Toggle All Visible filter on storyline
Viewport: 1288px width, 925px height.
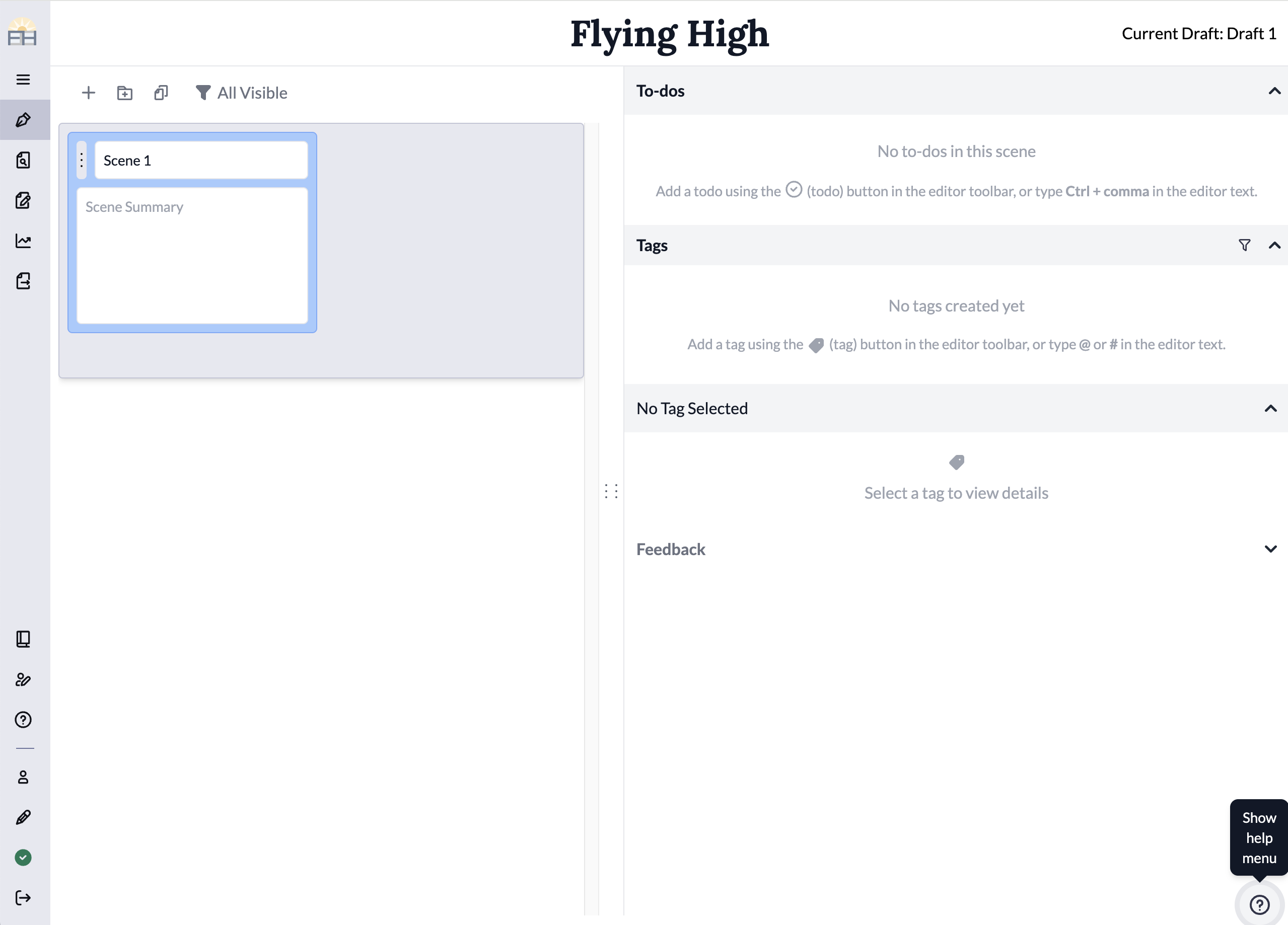pos(240,93)
